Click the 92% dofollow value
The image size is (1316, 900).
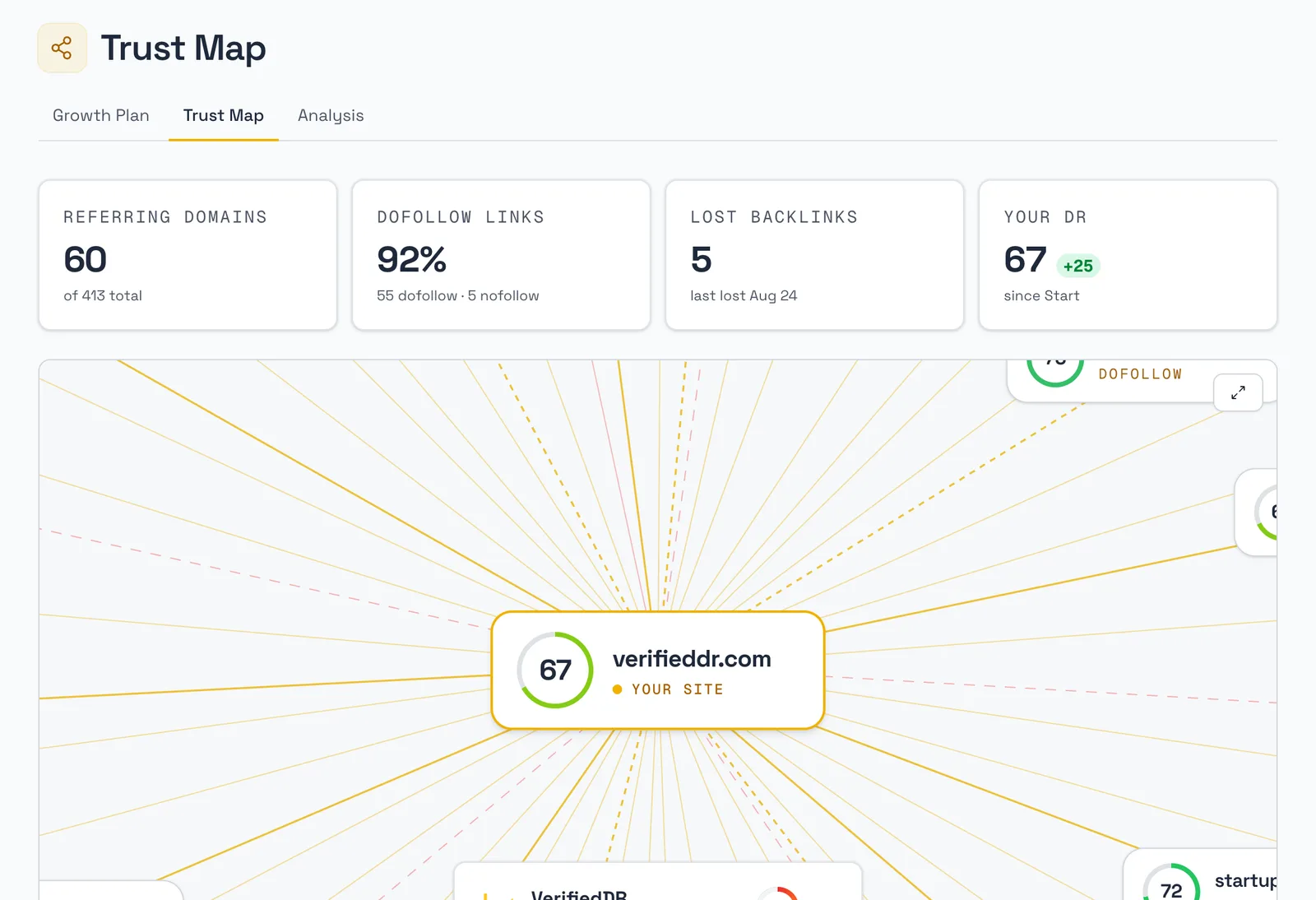pos(411,260)
